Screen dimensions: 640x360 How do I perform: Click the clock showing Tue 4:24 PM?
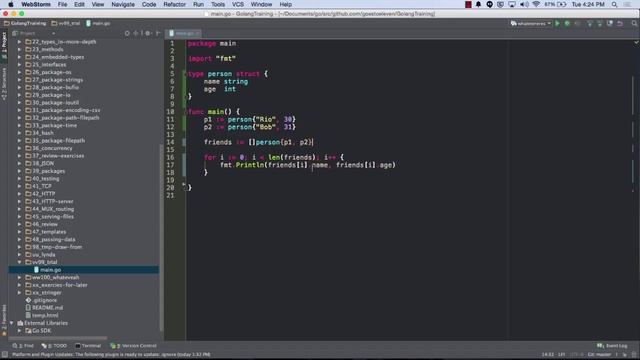coord(588,4)
